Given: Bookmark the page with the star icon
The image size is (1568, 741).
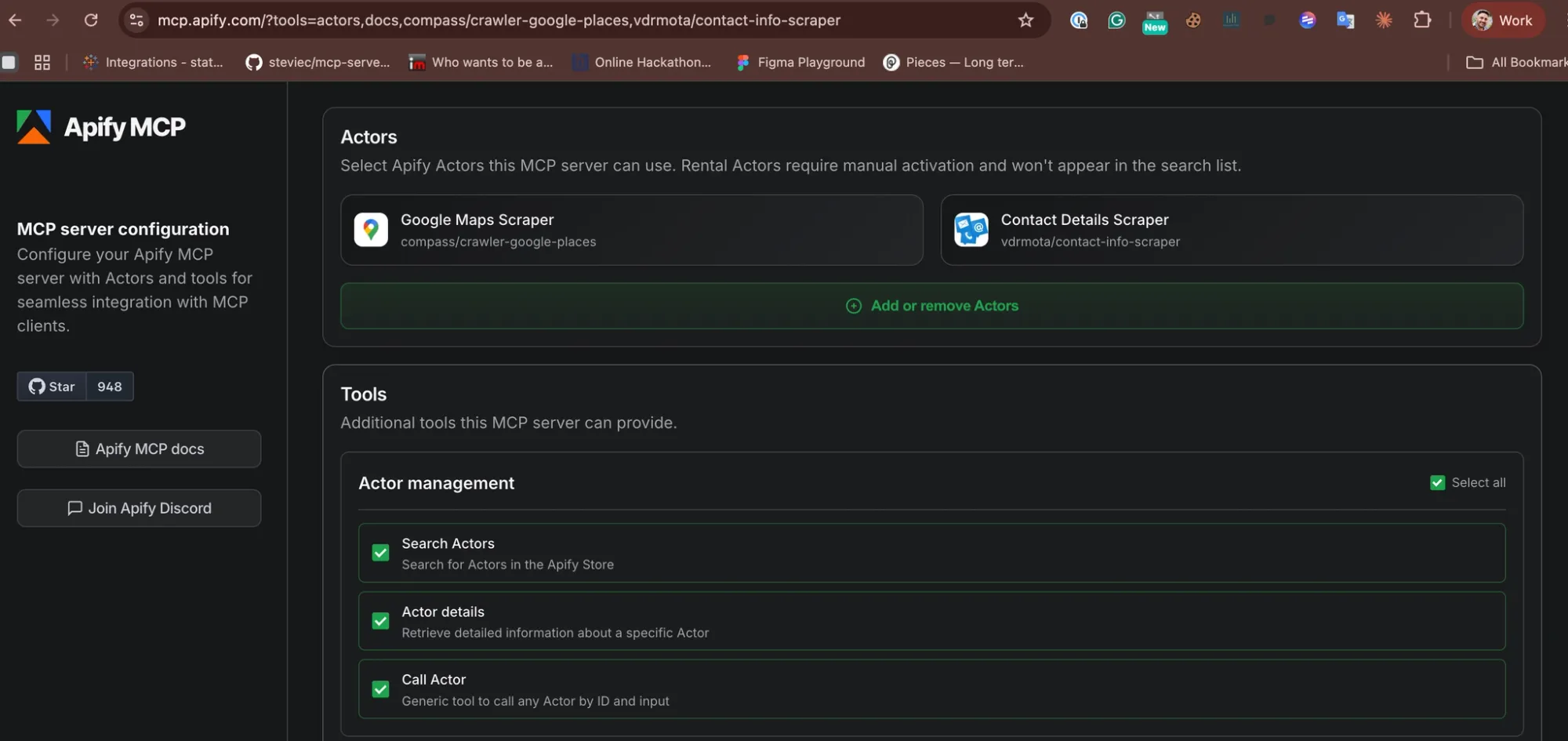Looking at the screenshot, I should click(1025, 20).
